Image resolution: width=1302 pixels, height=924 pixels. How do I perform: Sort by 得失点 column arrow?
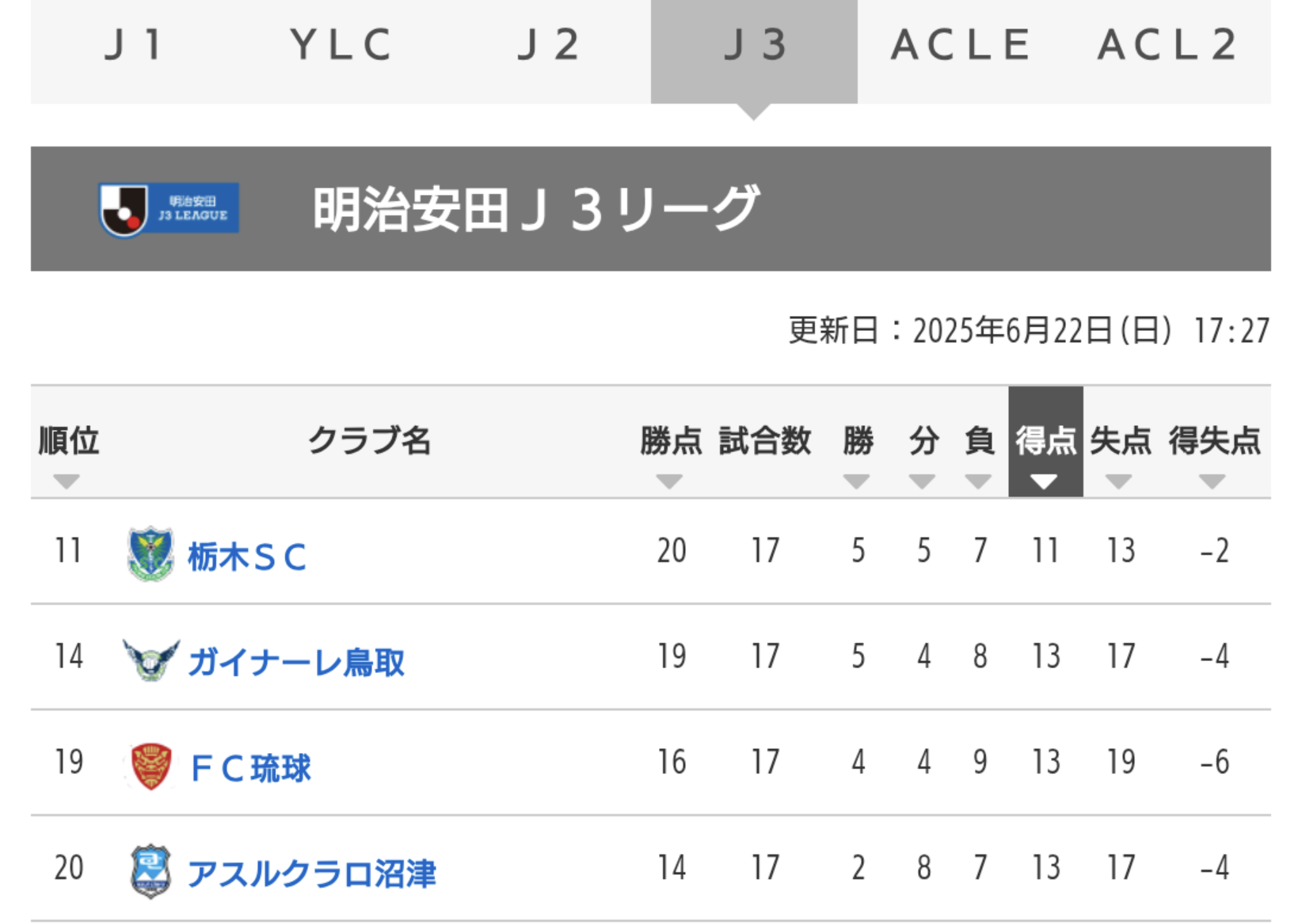1213,481
